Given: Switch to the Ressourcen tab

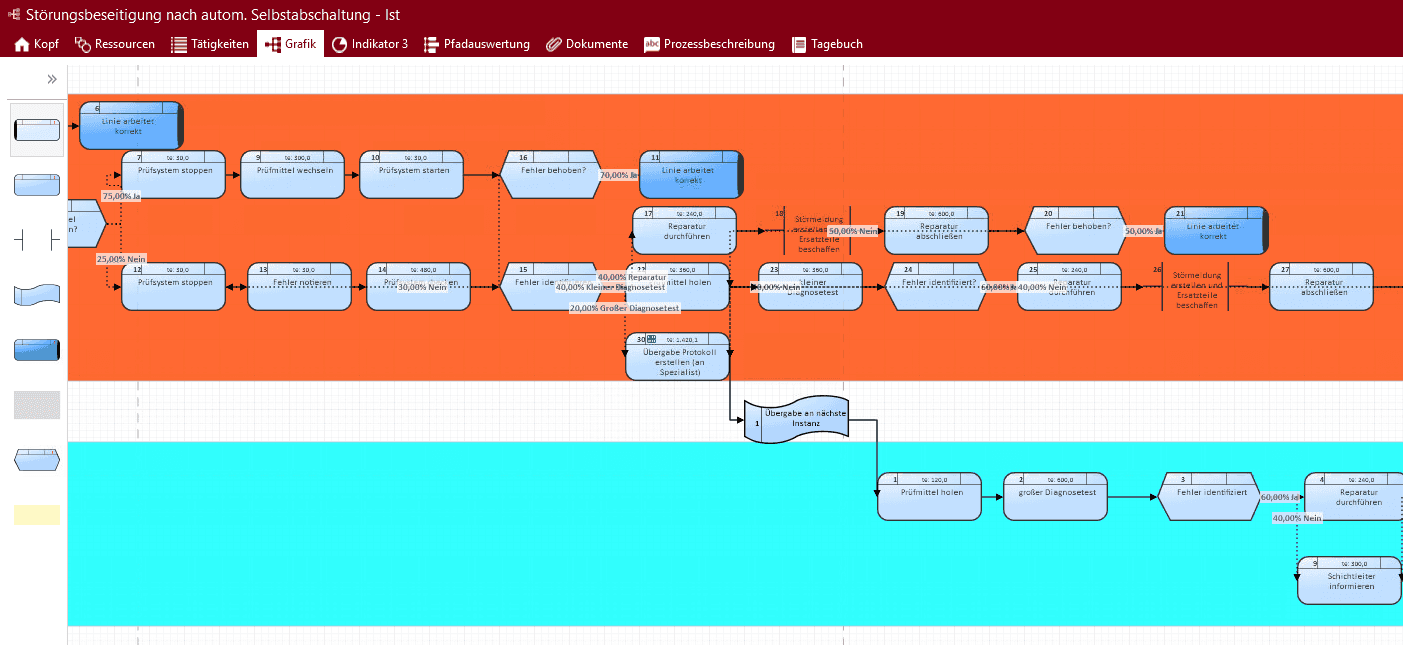Looking at the screenshot, I should [115, 44].
